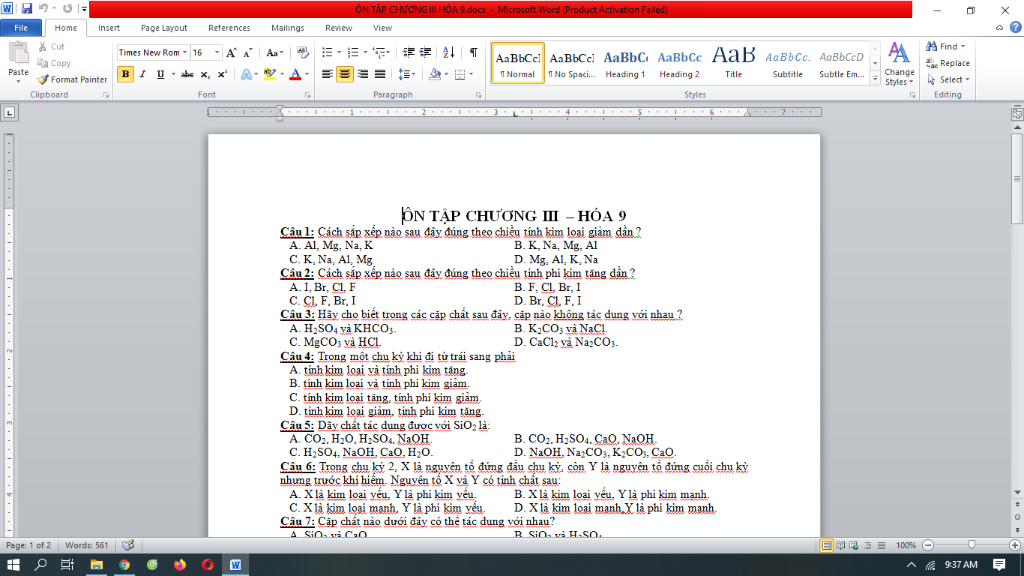Image resolution: width=1024 pixels, height=576 pixels.
Task: Apply the Title style
Action: click(x=733, y=63)
